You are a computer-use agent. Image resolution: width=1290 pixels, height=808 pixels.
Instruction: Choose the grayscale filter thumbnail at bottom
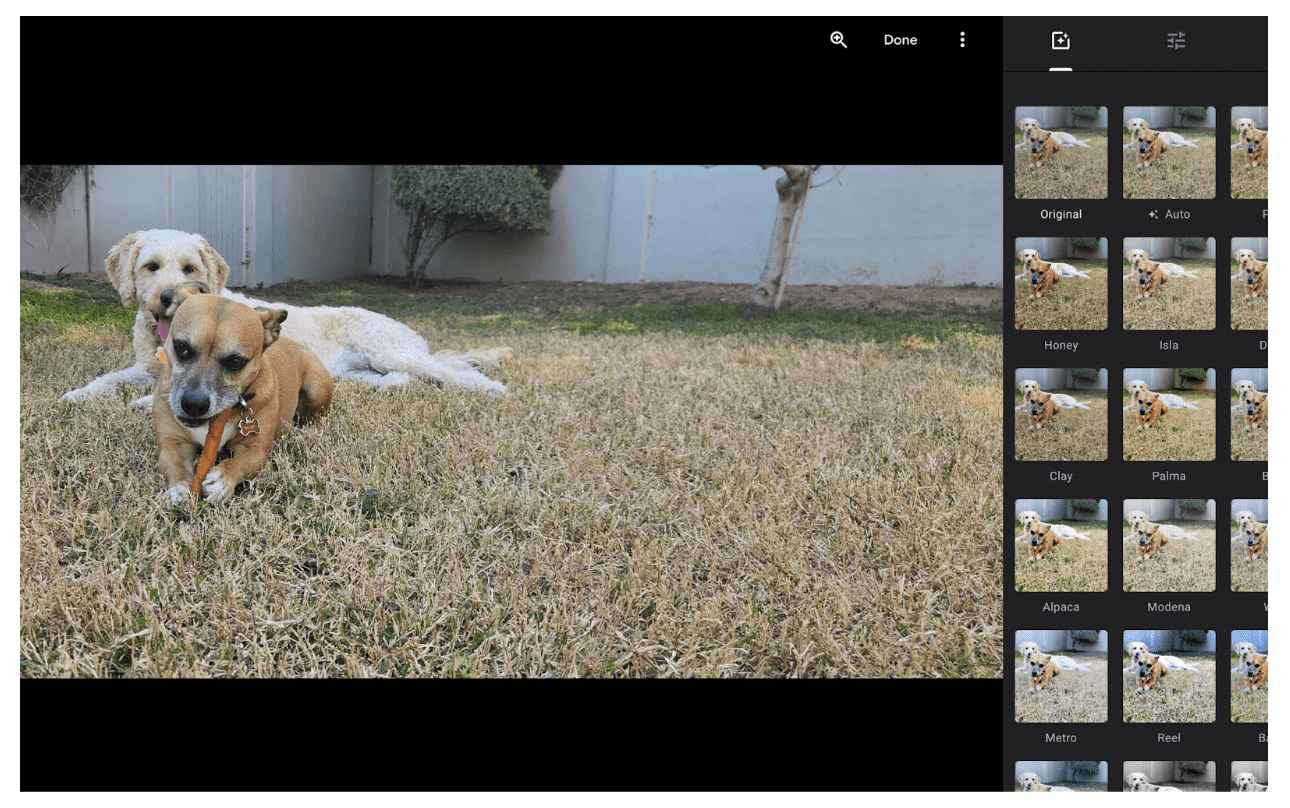1169,777
